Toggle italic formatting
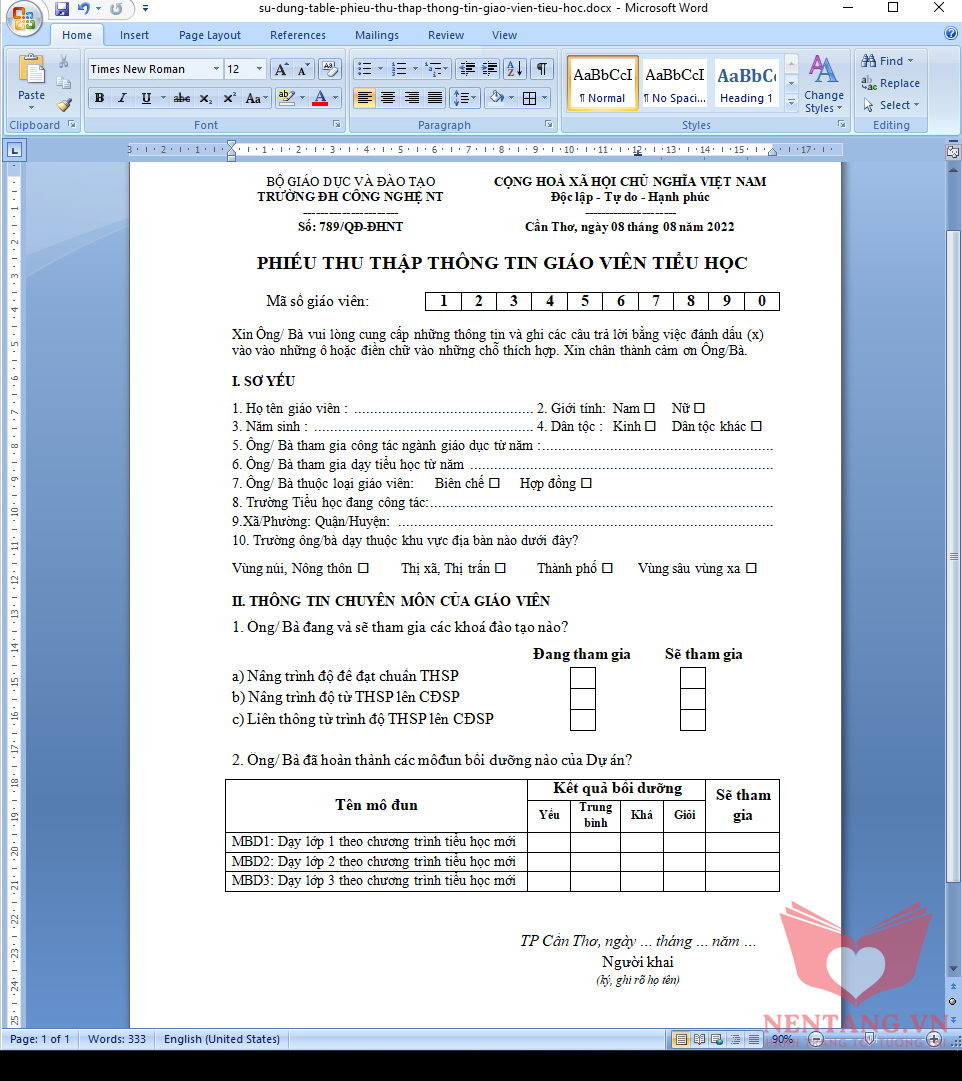 click(122, 98)
